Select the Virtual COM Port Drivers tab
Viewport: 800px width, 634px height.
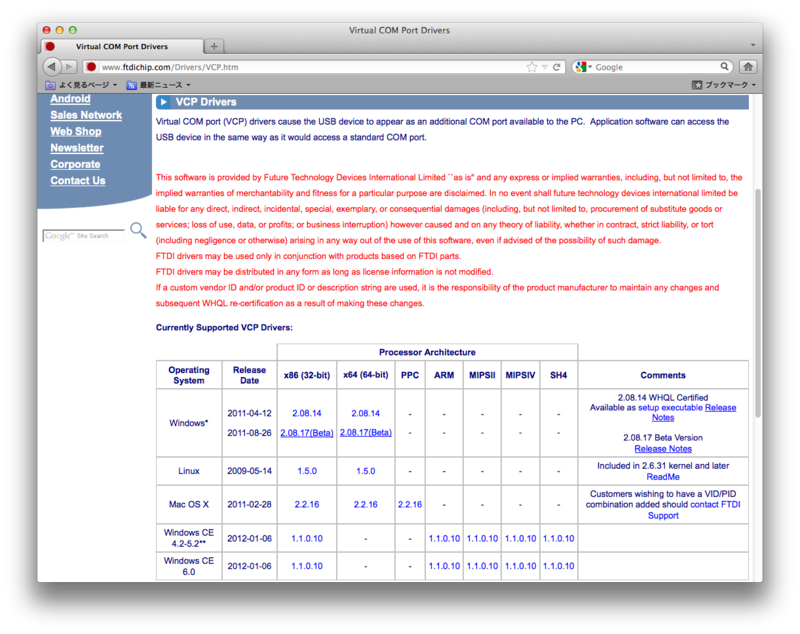(121, 46)
